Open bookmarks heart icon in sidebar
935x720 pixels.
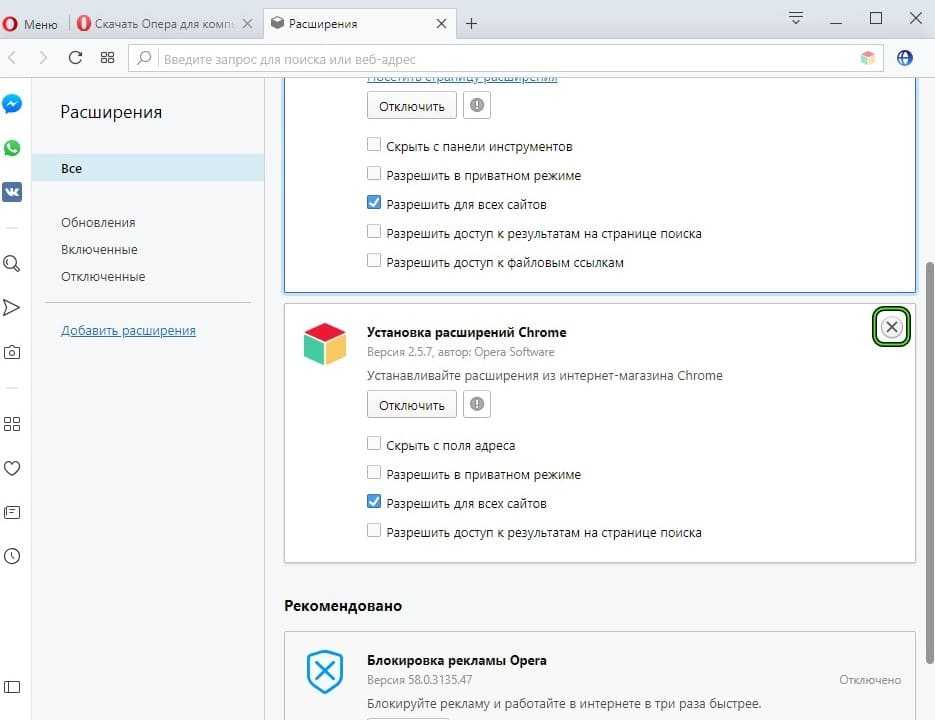(12, 468)
